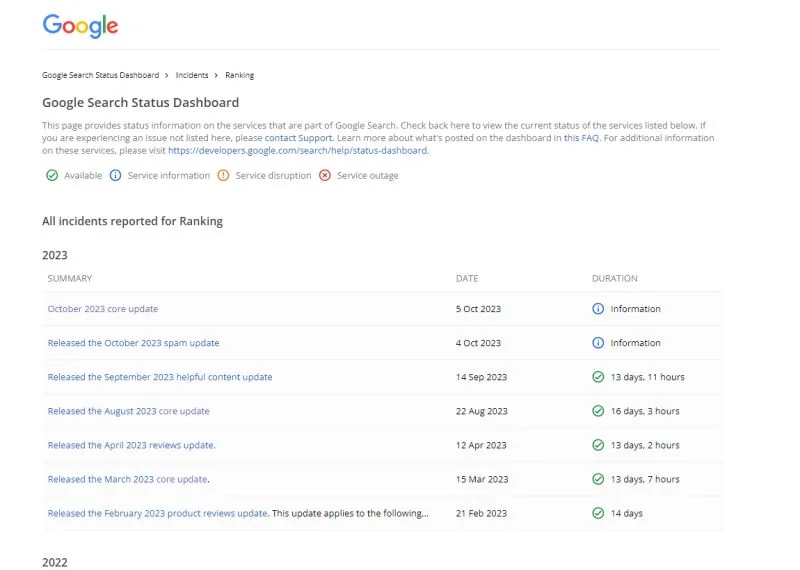Click the date 22 Aug 2023
The width and height of the screenshot is (800, 570).
482,411
